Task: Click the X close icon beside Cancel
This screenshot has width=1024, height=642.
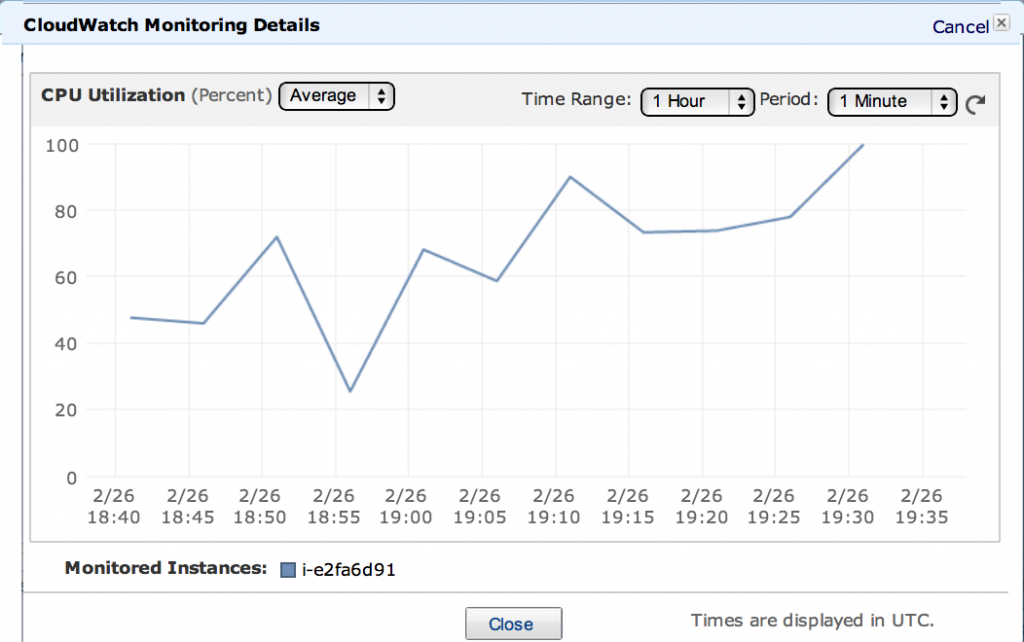Action: pyautogui.click(x=1002, y=23)
